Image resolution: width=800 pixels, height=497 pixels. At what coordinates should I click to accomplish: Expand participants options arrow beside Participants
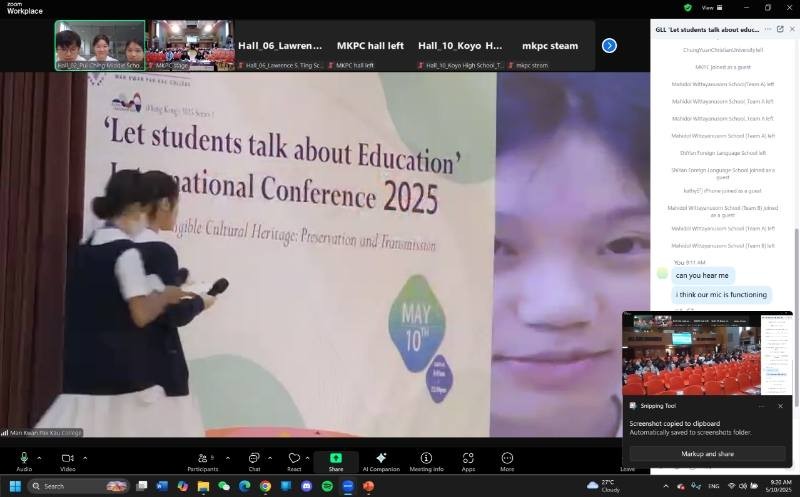[228, 458]
